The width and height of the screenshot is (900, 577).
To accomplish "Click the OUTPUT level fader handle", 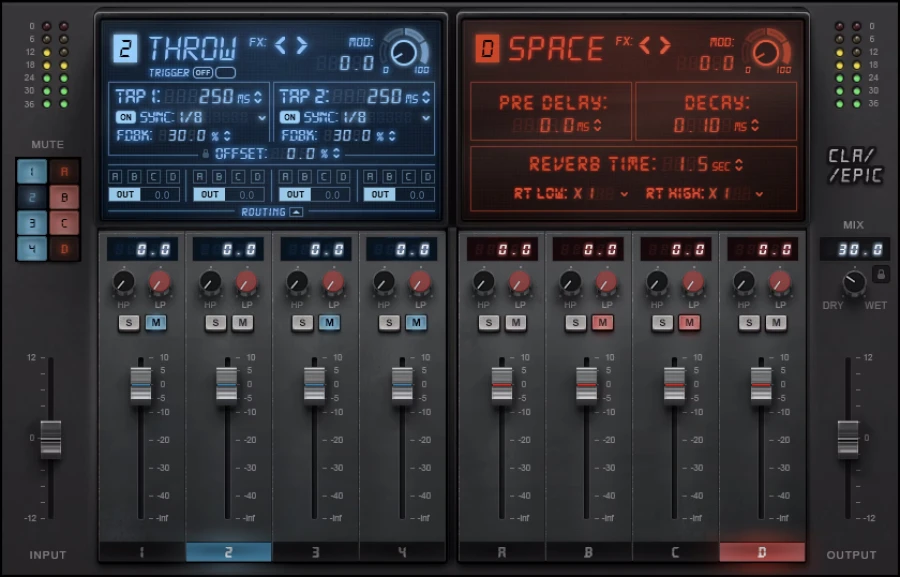I will coord(848,439).
